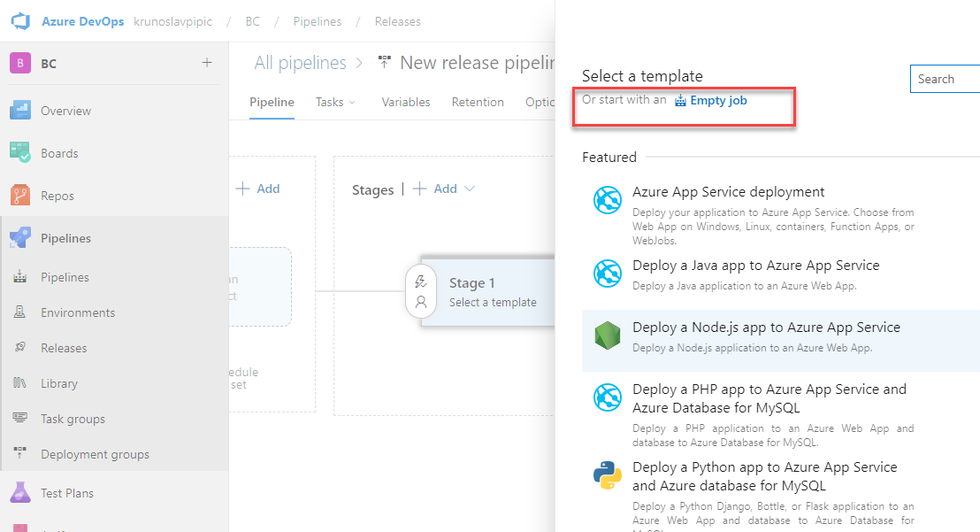
Task: Click the PHP app template icon
Action: click(607, 397)
